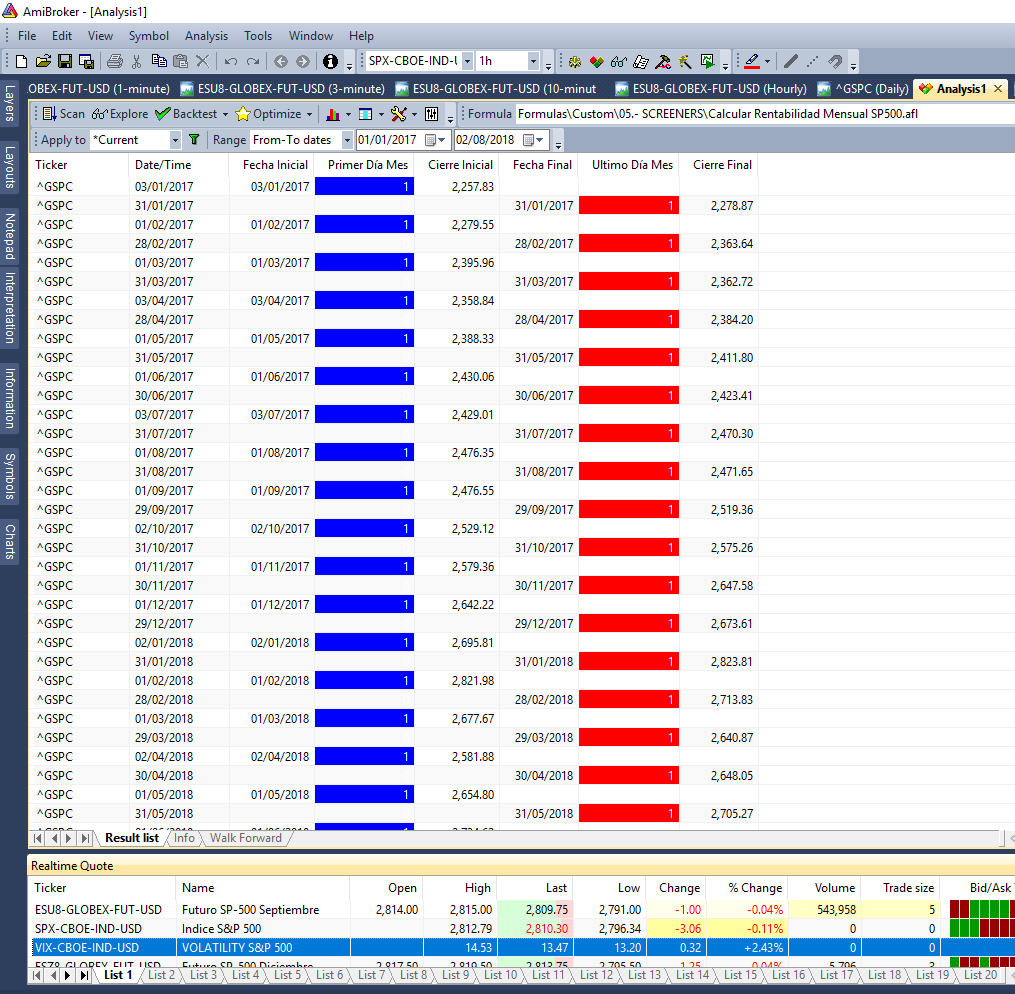Switch to the Walk Forward tab

coord(246,837)
